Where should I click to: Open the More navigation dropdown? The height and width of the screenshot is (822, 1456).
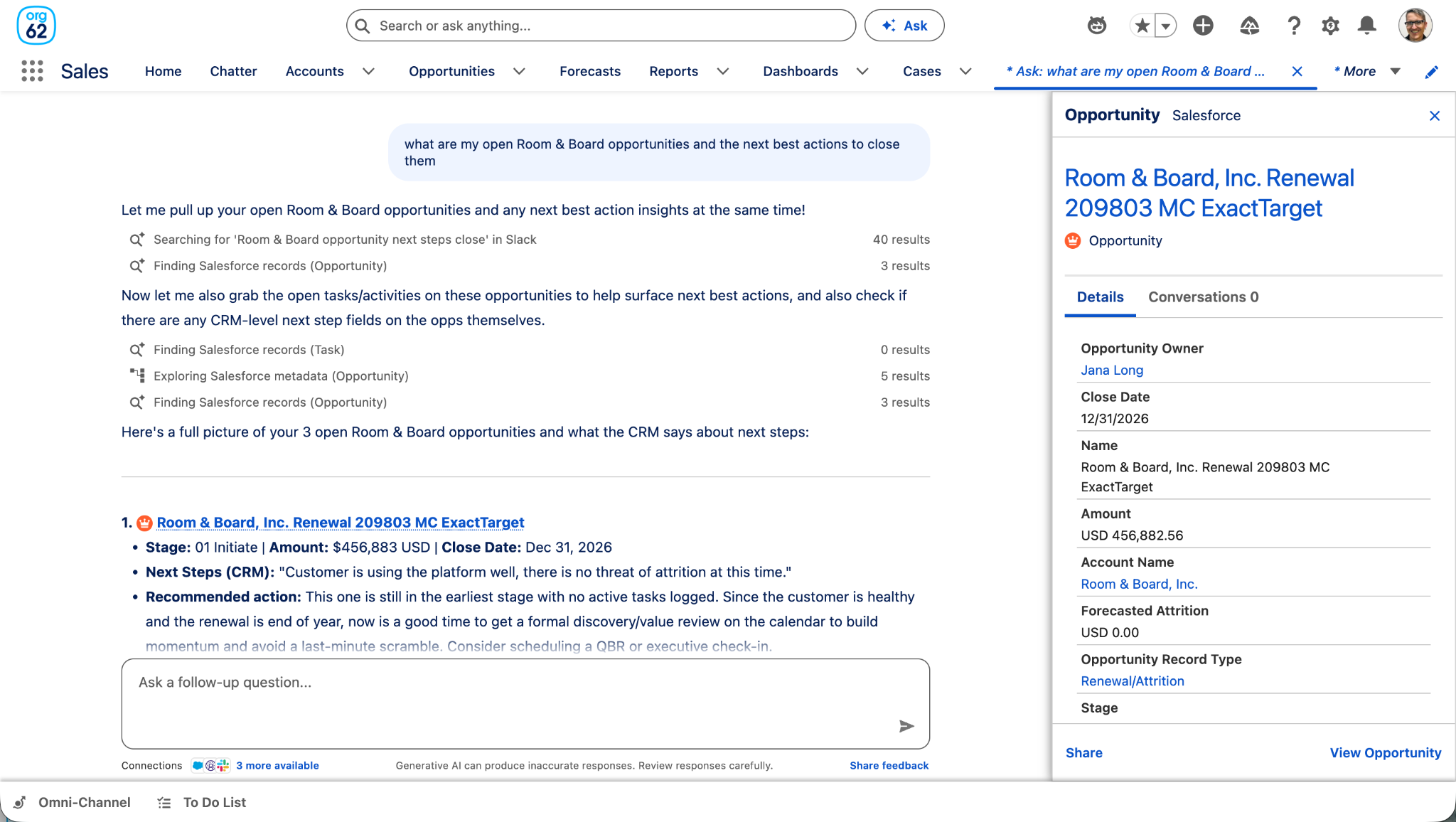1368,71
